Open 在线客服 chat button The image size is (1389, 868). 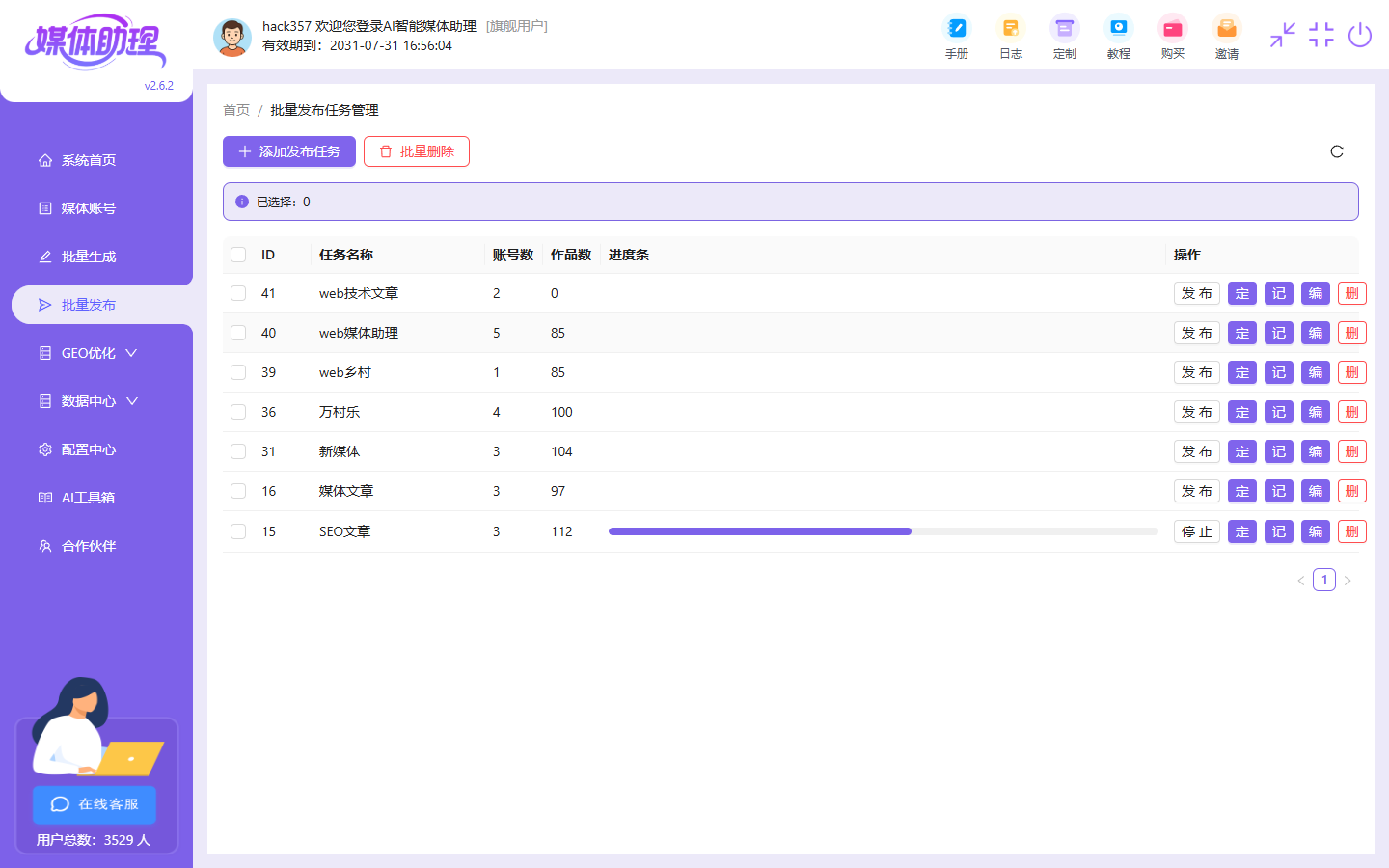click(95, 804)
